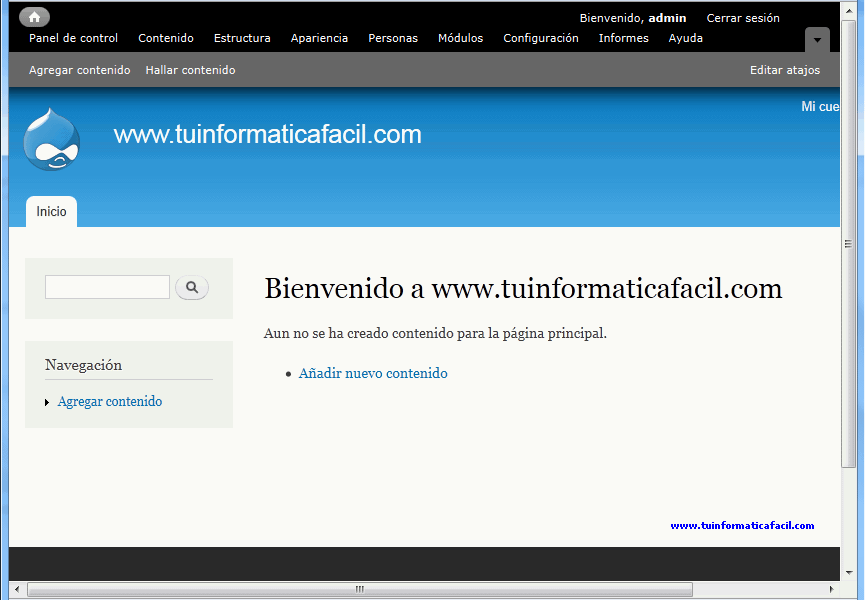
Task: Click the admin username link
Action: [x=667, y=18]
